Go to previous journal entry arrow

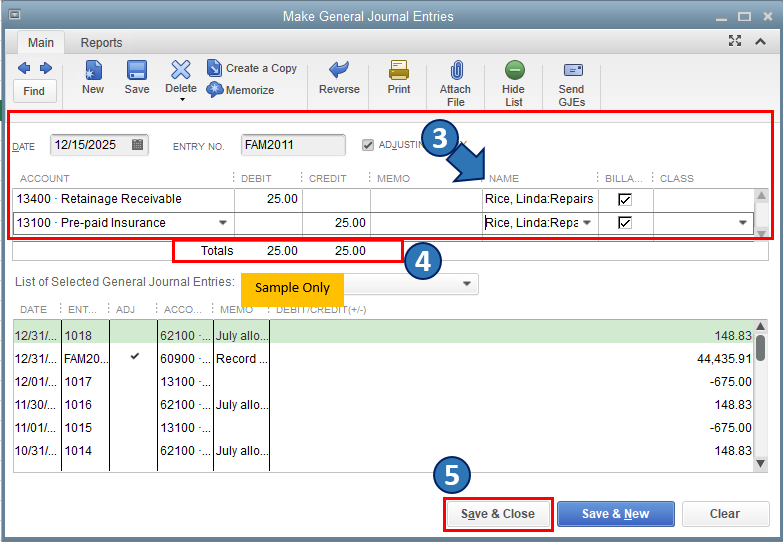pyautogui.click(x=23, y=68)
